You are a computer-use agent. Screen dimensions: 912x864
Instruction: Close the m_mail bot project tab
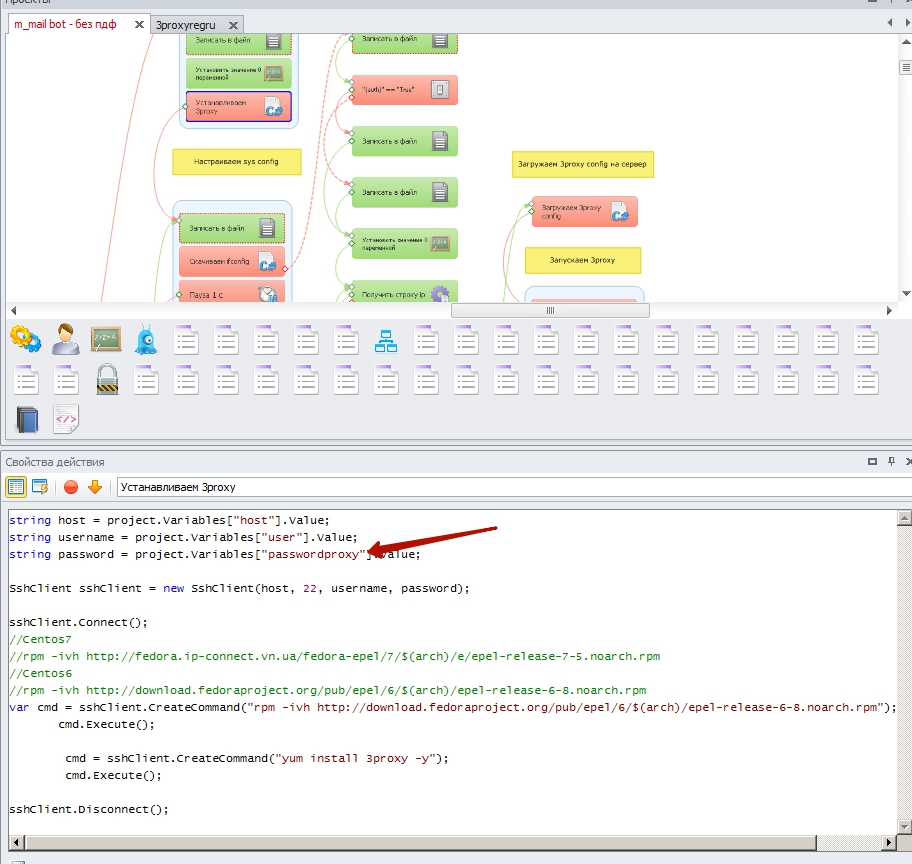pos(139,24)
